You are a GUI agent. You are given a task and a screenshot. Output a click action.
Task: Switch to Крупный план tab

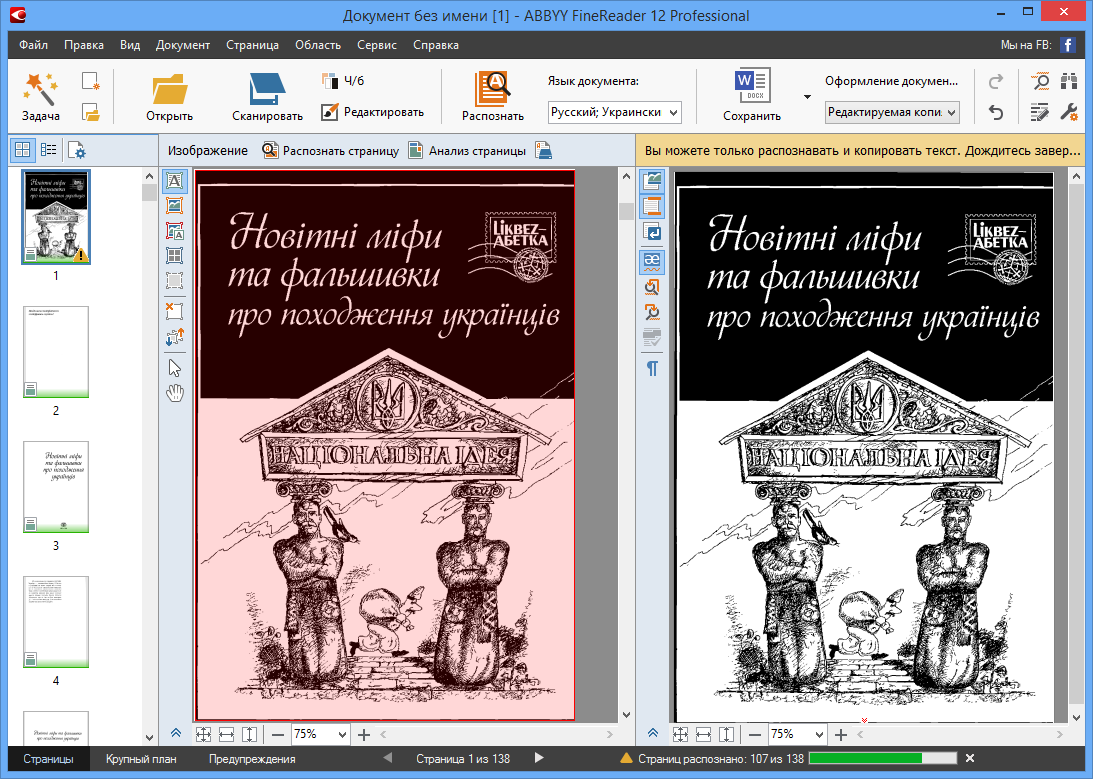click(141, 759)
